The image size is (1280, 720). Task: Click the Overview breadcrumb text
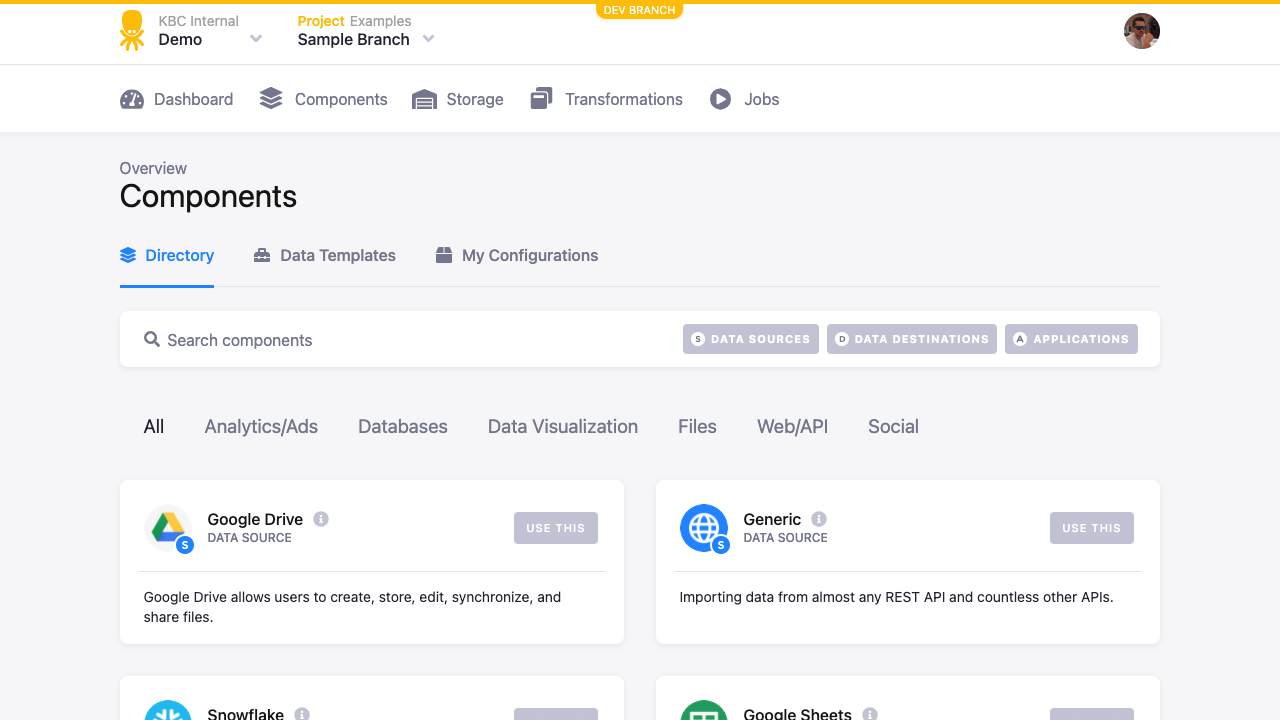click(x=153, y=168)
